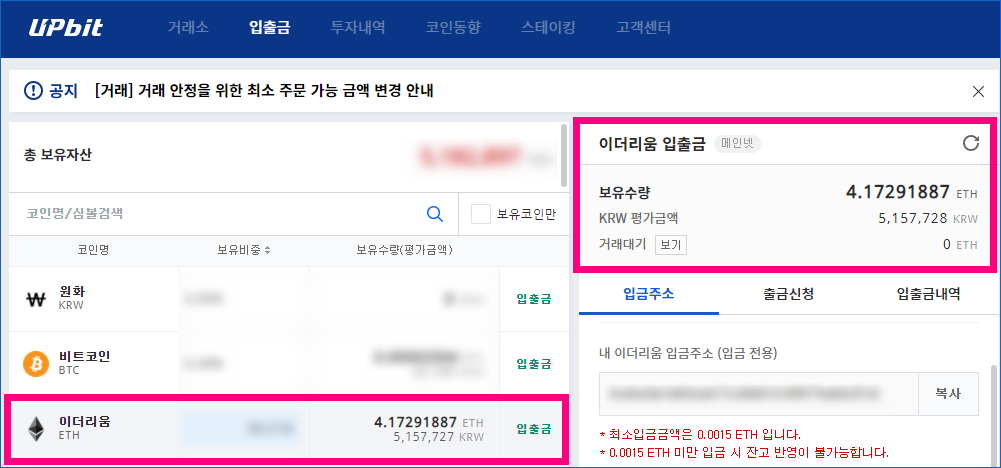Switch to the 입출금내역 tab

[x=928, y=294]
